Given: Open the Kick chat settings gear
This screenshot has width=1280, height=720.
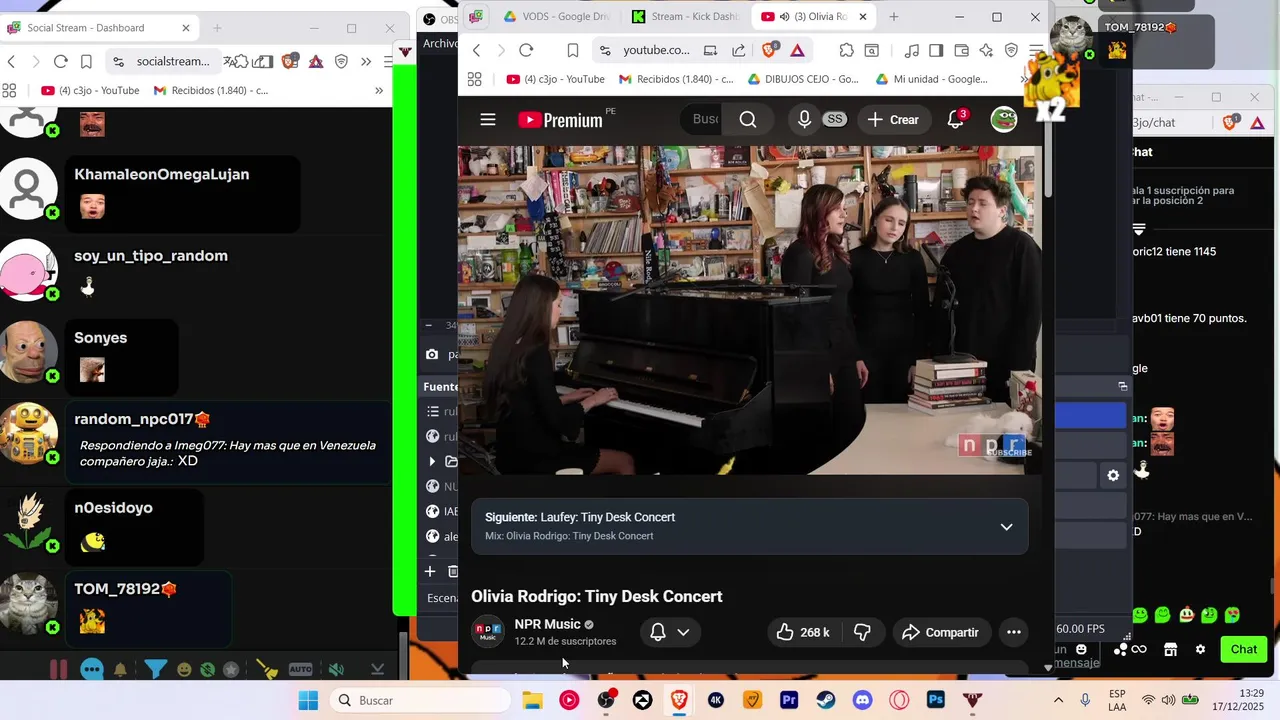Looking at the screenshot, I should coord(1200,649).
